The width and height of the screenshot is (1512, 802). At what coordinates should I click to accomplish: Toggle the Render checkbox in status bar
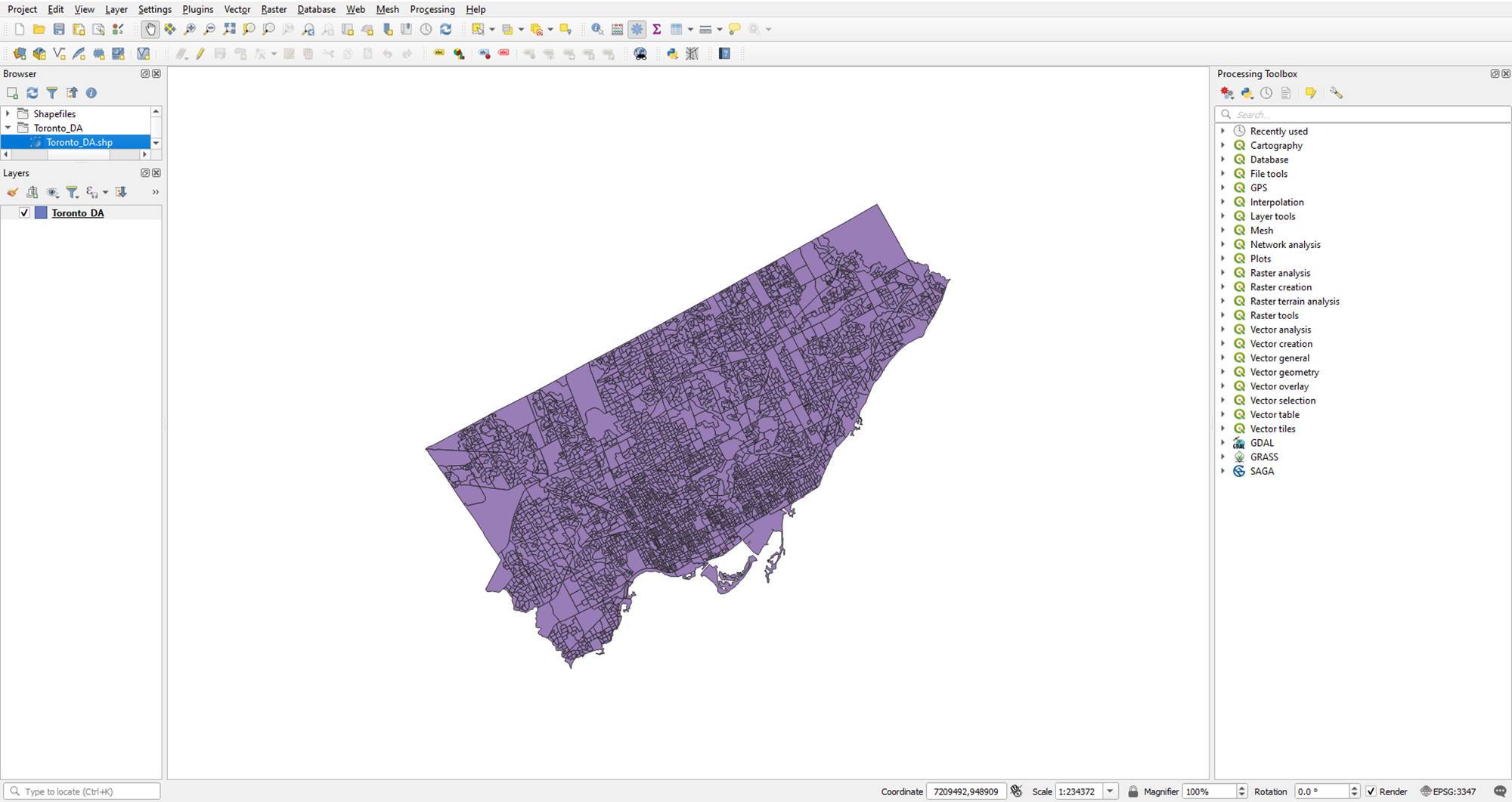point(1371,791)
